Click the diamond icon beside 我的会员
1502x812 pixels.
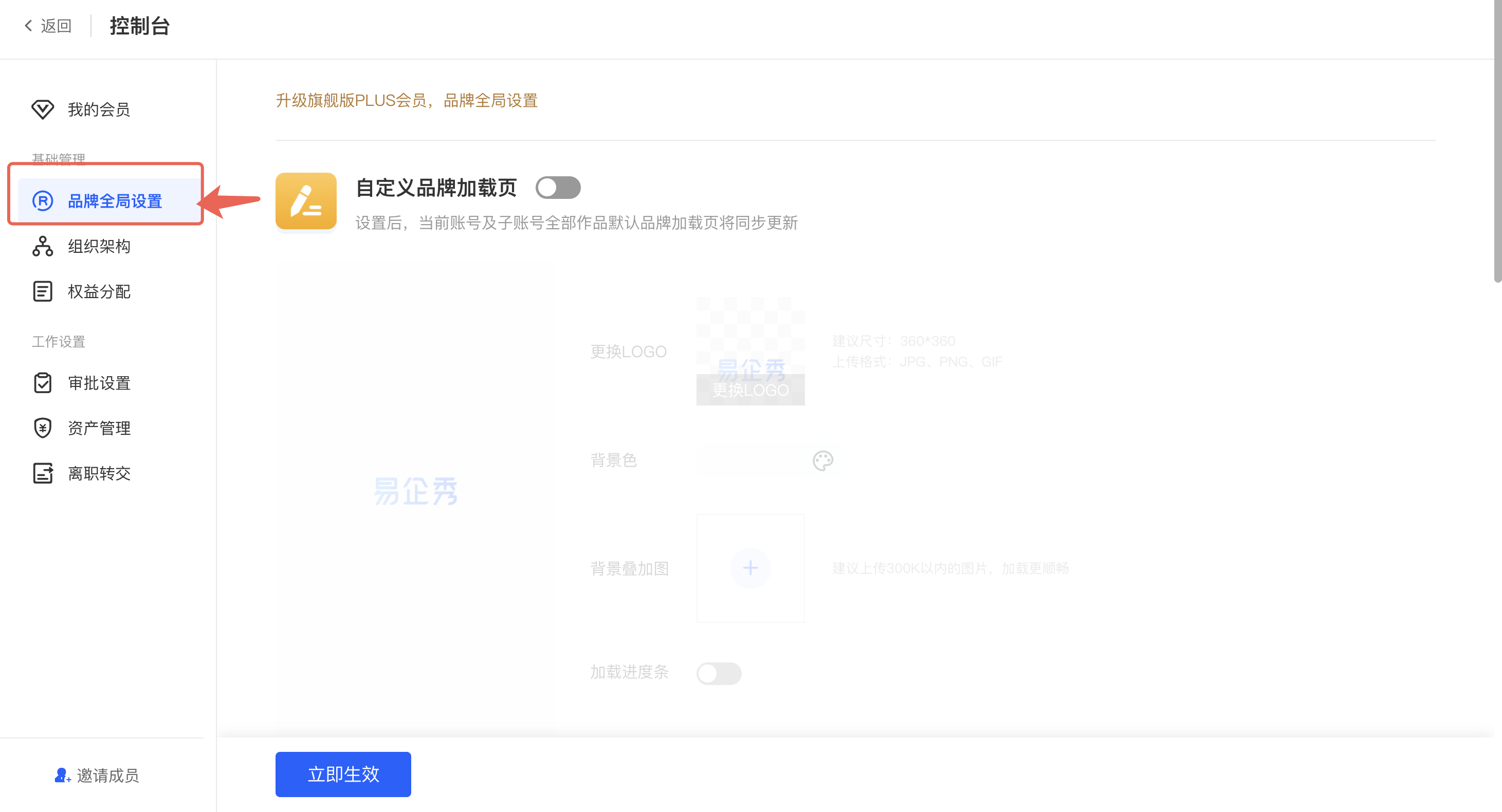click(x=43, y=109)
